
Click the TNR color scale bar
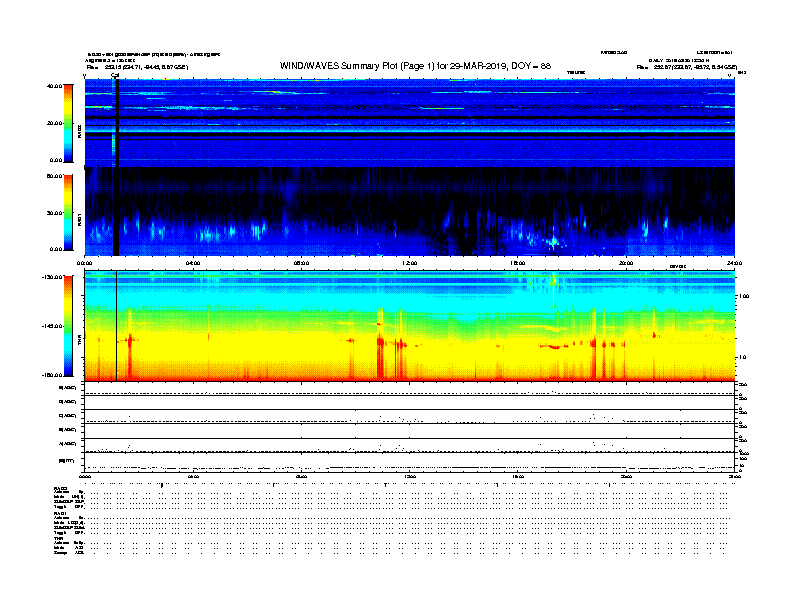(68, 326)
